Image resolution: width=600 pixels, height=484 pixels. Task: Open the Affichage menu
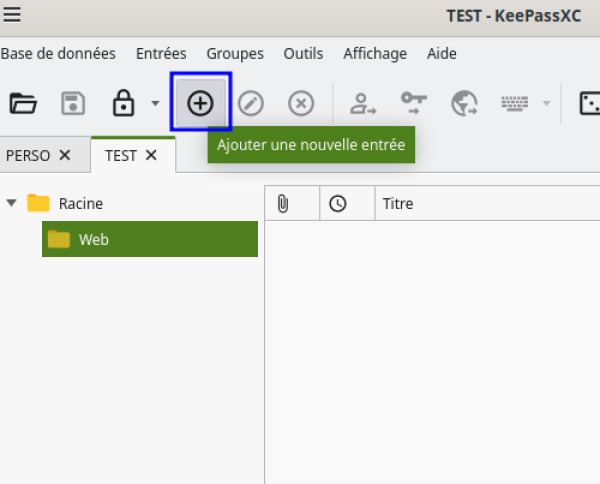(375, 54)
